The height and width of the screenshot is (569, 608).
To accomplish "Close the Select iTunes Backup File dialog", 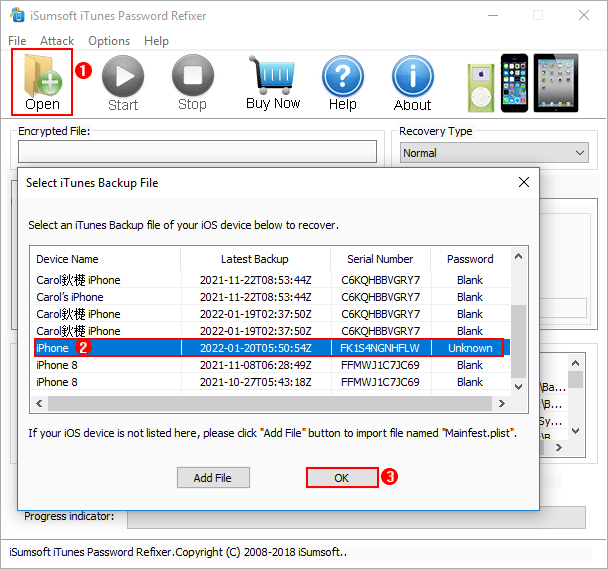I will click(523, 182).
